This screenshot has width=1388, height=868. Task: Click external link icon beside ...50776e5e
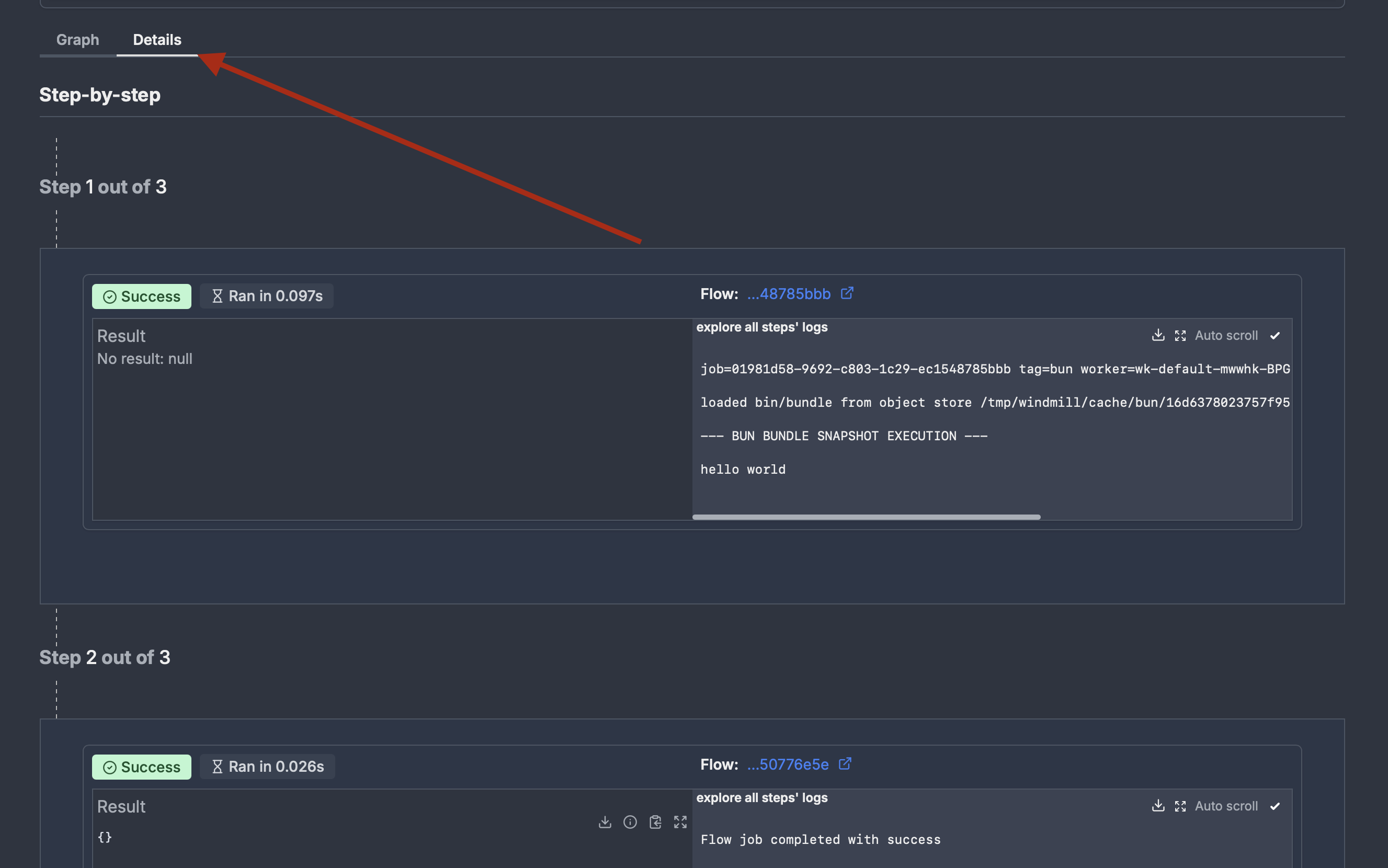(845, 764)
